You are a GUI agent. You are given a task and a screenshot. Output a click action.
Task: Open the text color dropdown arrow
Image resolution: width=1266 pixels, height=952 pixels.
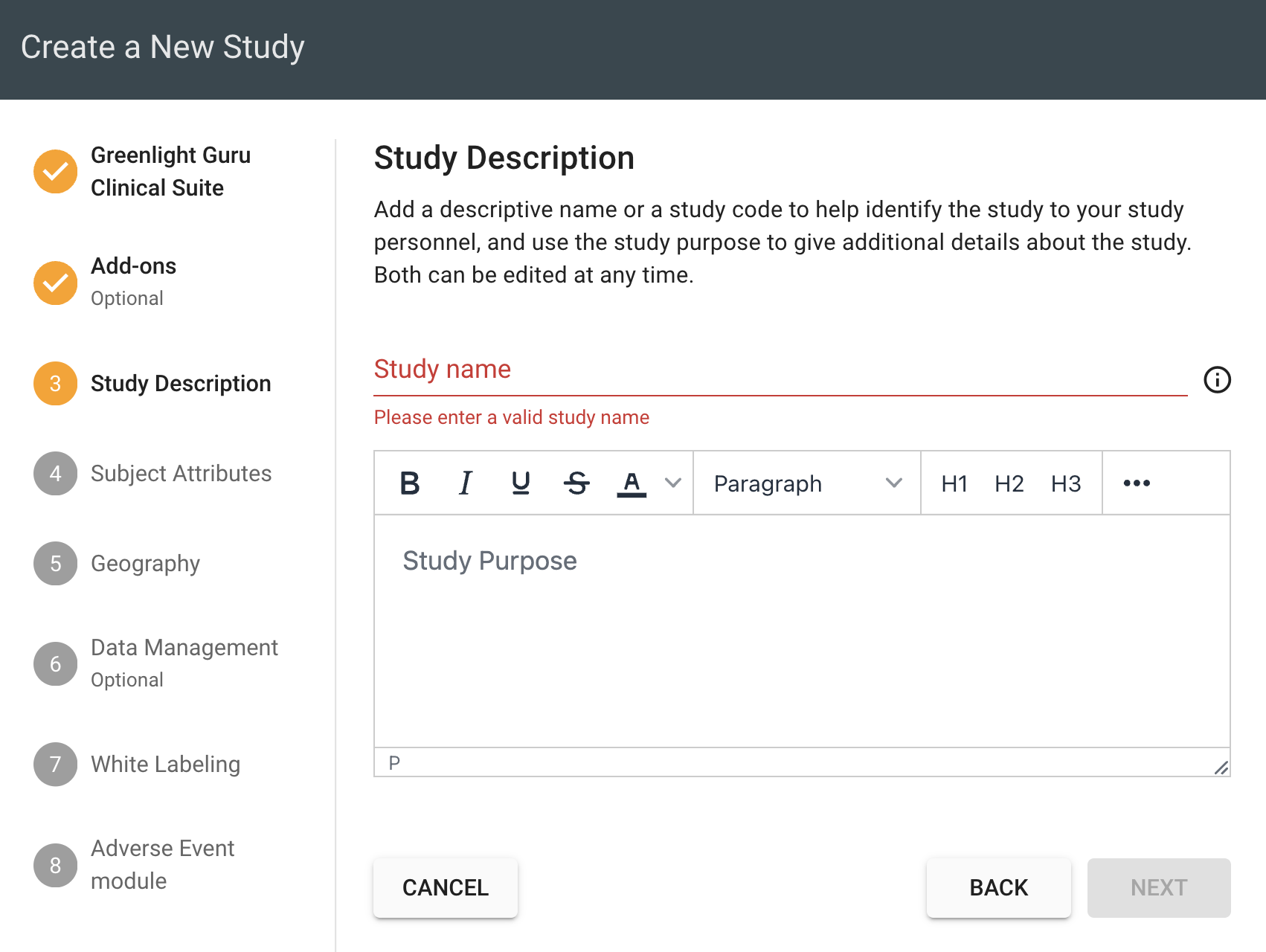point(673,483)
